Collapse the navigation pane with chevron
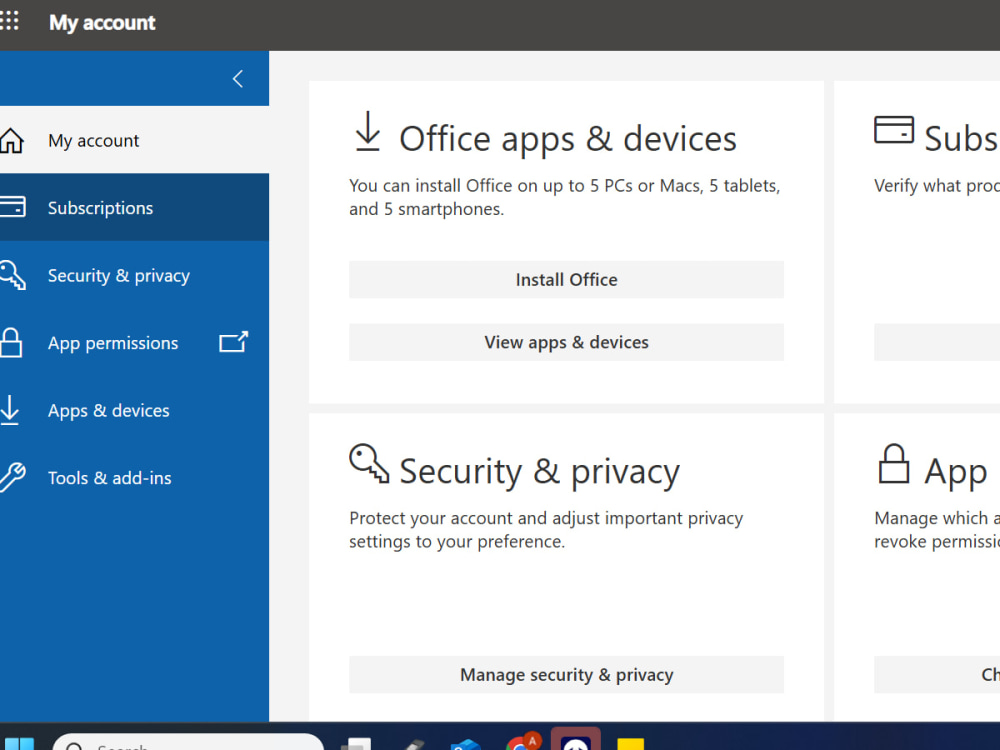 pyautogui.click(x=238, y=79)
